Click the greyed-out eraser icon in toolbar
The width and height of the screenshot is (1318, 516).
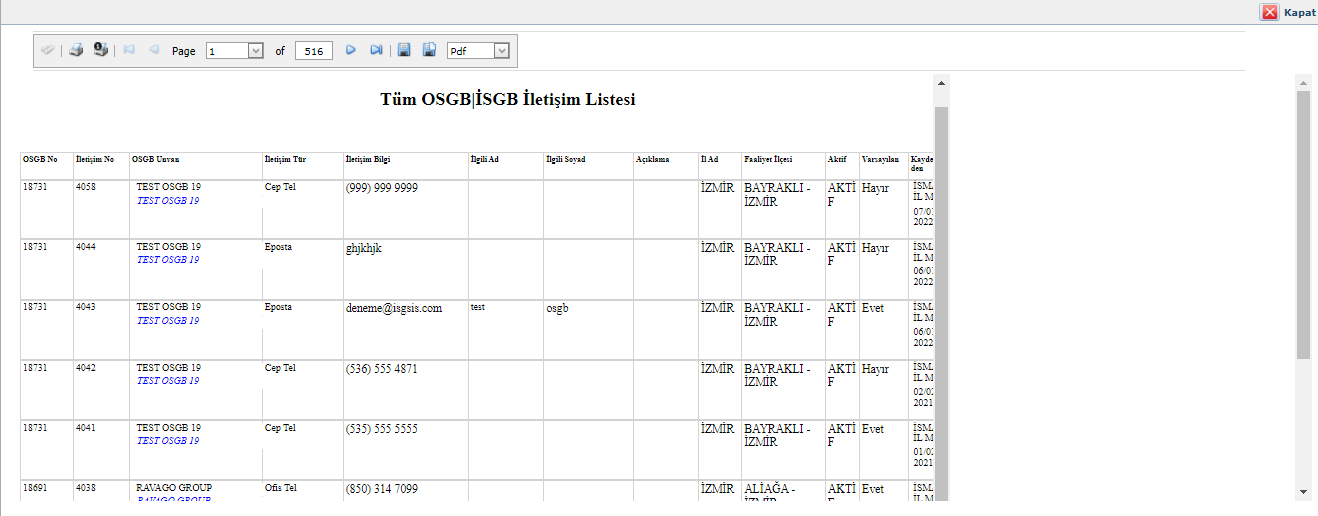(48, 50)
